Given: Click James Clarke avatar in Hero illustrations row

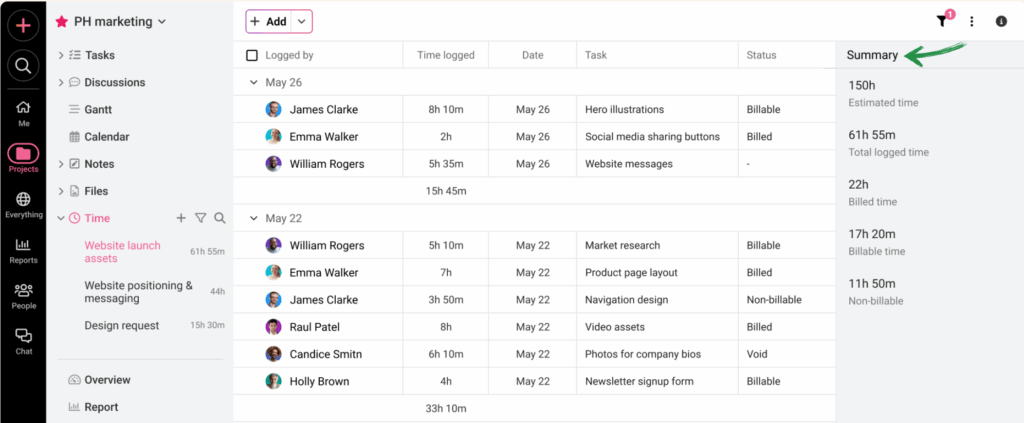Looking at the screenshot, I should click(274, 110).
